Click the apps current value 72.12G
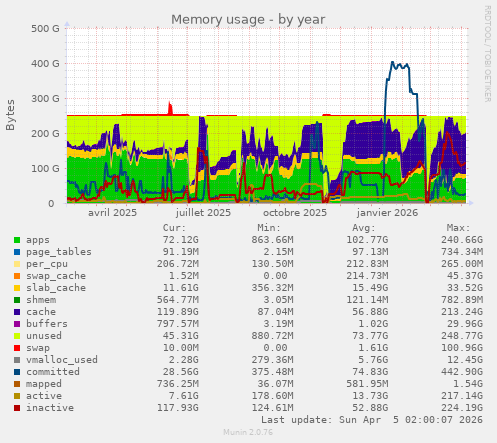Viewport: 497px width, 443px height. pos(180,240)
